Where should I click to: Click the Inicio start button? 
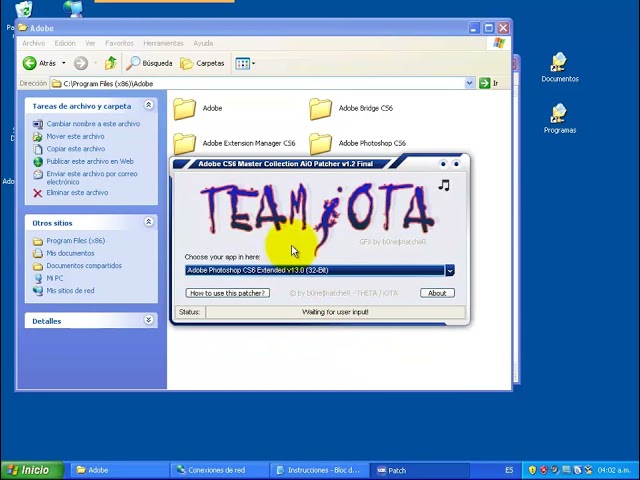pyautogui.click(x=32, y=470)
